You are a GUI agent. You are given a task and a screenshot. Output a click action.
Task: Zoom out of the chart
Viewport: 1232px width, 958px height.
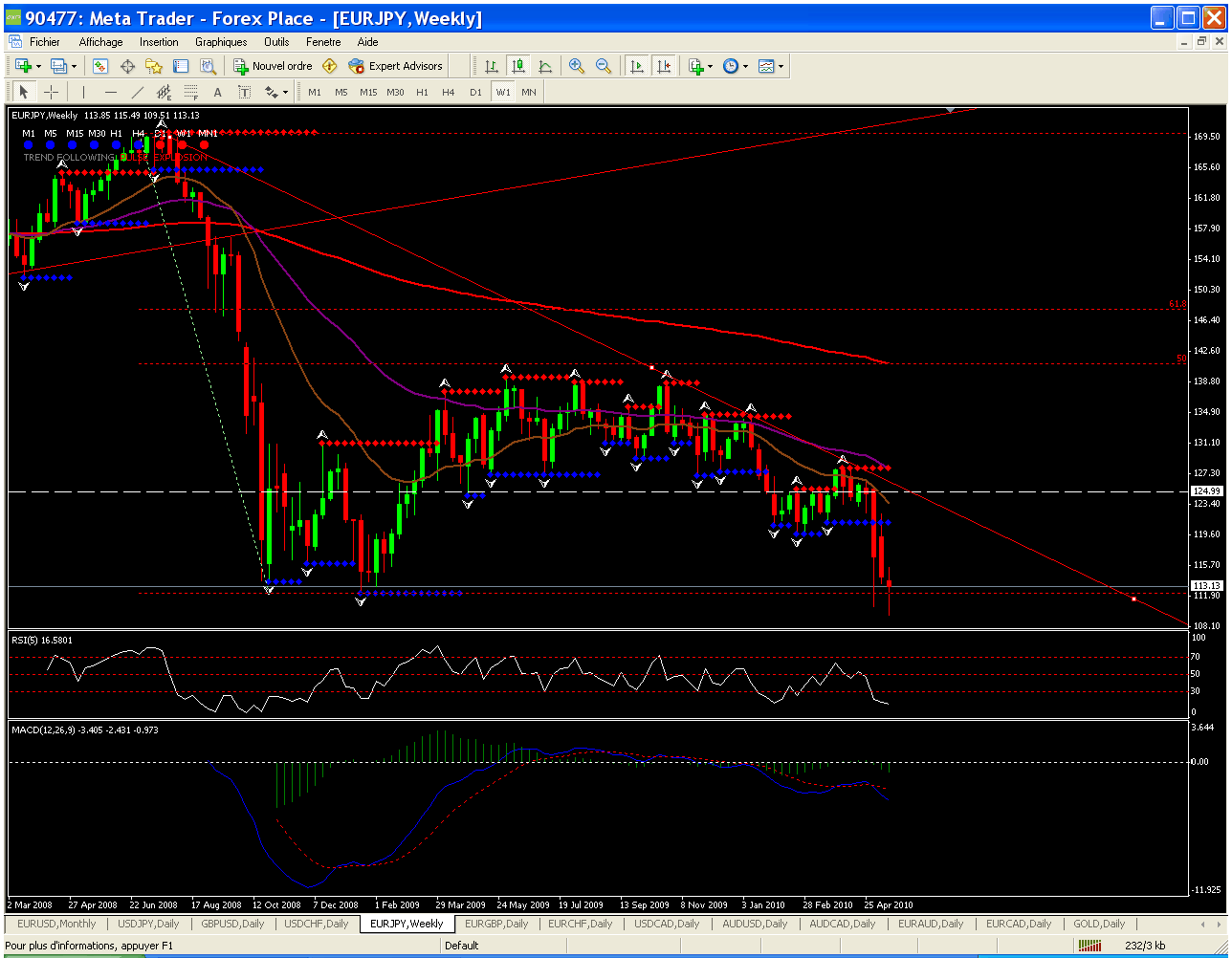604,66
